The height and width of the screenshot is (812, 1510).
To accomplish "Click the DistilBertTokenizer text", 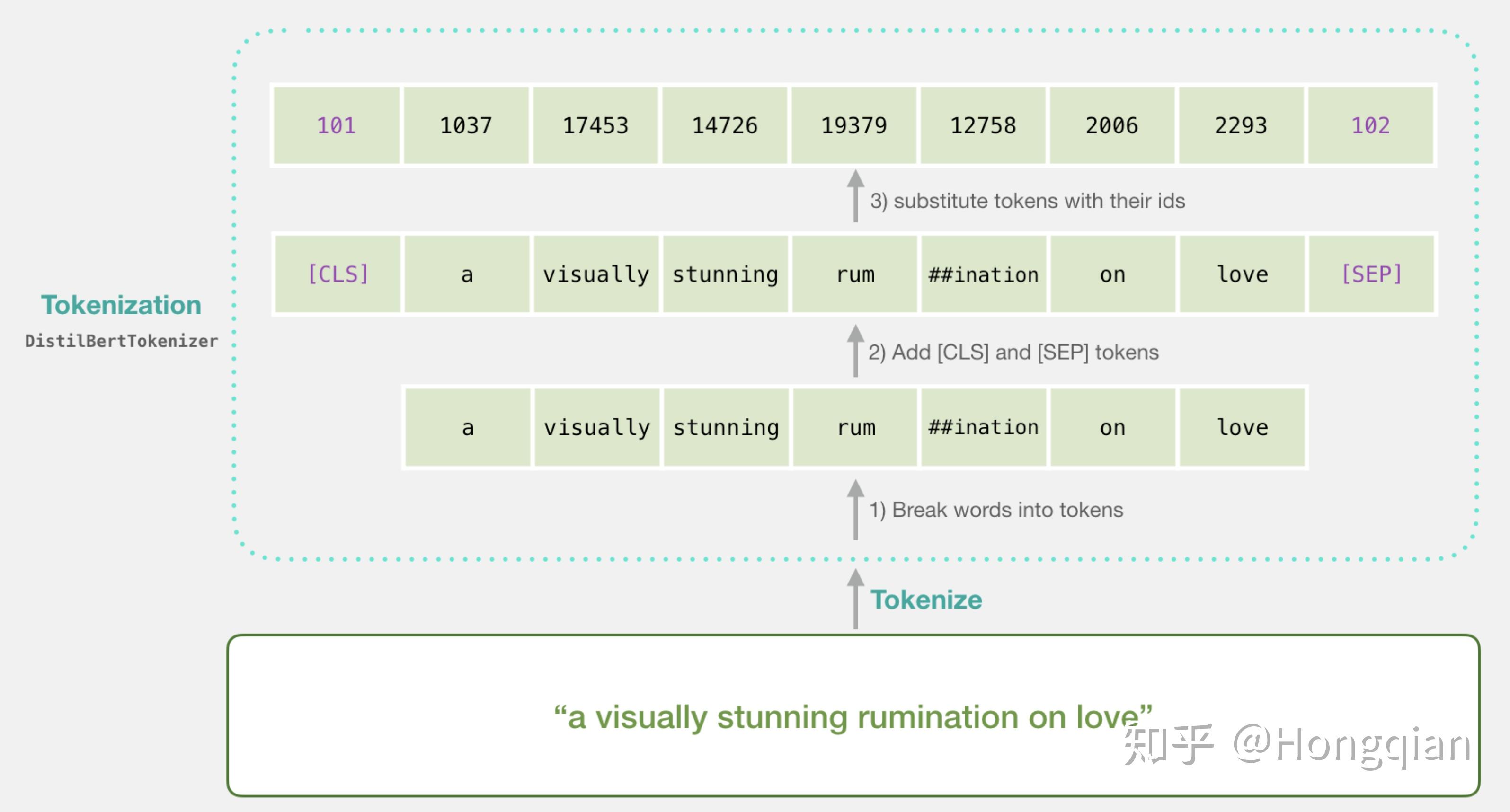I will [x=121, y=341].
